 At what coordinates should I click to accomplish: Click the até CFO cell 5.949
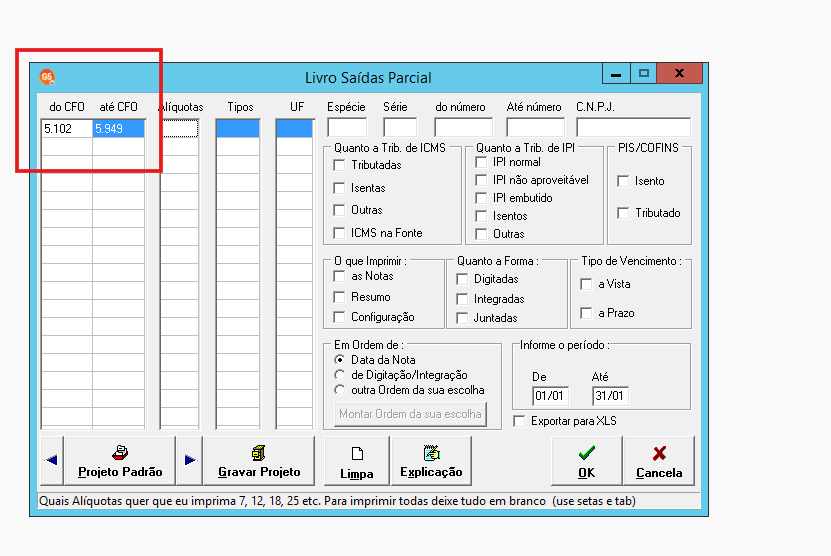point(119,129)
